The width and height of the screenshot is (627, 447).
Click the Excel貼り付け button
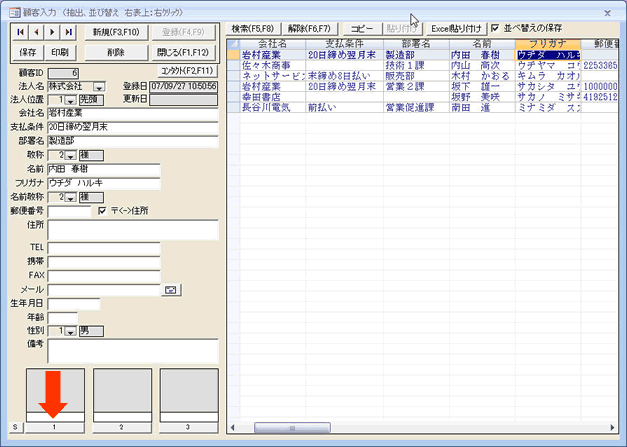pos(456,29)
